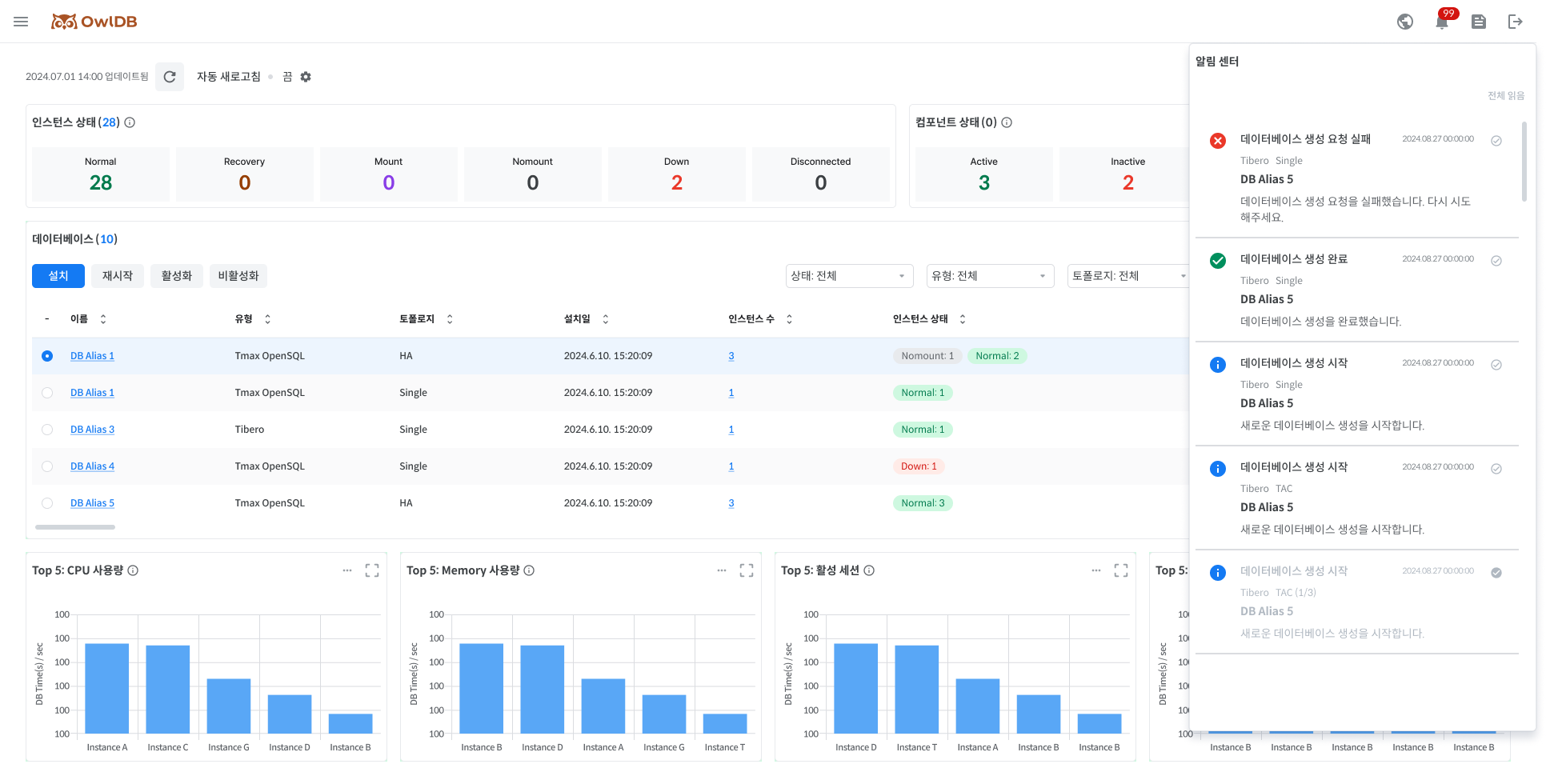Open the 유형: 전체 type filter dropdown
This screenshot has height=784, width=1546.
pyautogui.click(x=990, y=276)
